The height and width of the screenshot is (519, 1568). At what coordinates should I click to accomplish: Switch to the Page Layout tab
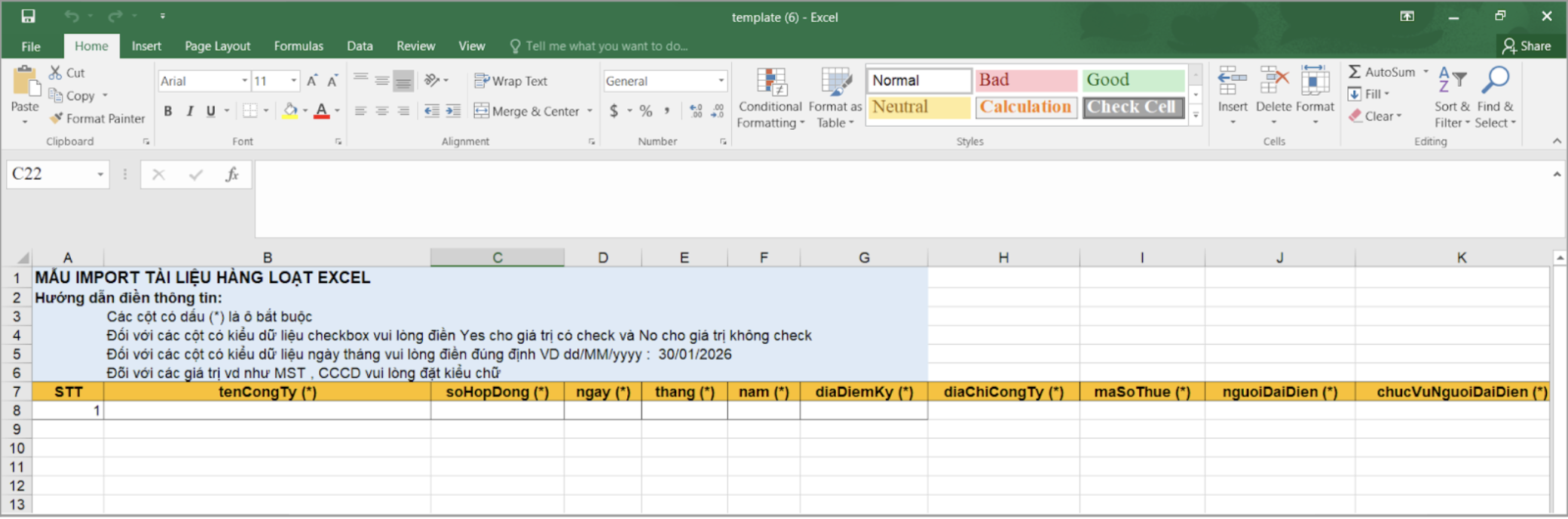218,46
